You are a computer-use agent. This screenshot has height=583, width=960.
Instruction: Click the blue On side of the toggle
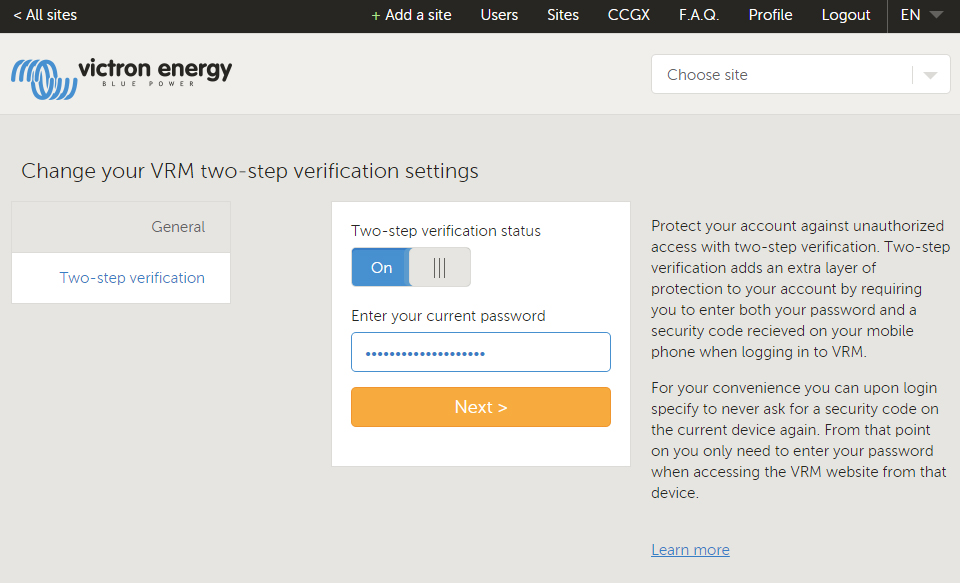(x=381, y=268)
